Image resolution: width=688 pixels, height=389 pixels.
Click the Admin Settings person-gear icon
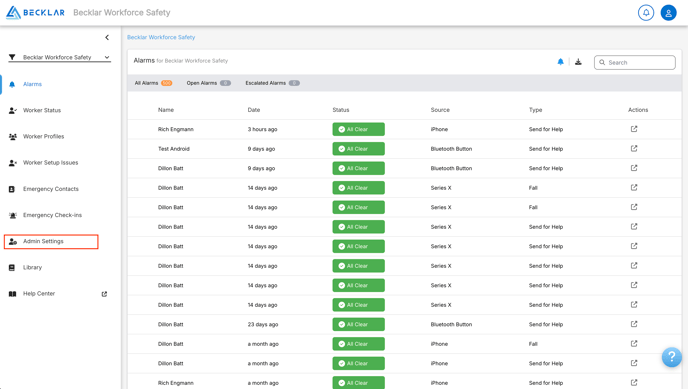(13, 241)
